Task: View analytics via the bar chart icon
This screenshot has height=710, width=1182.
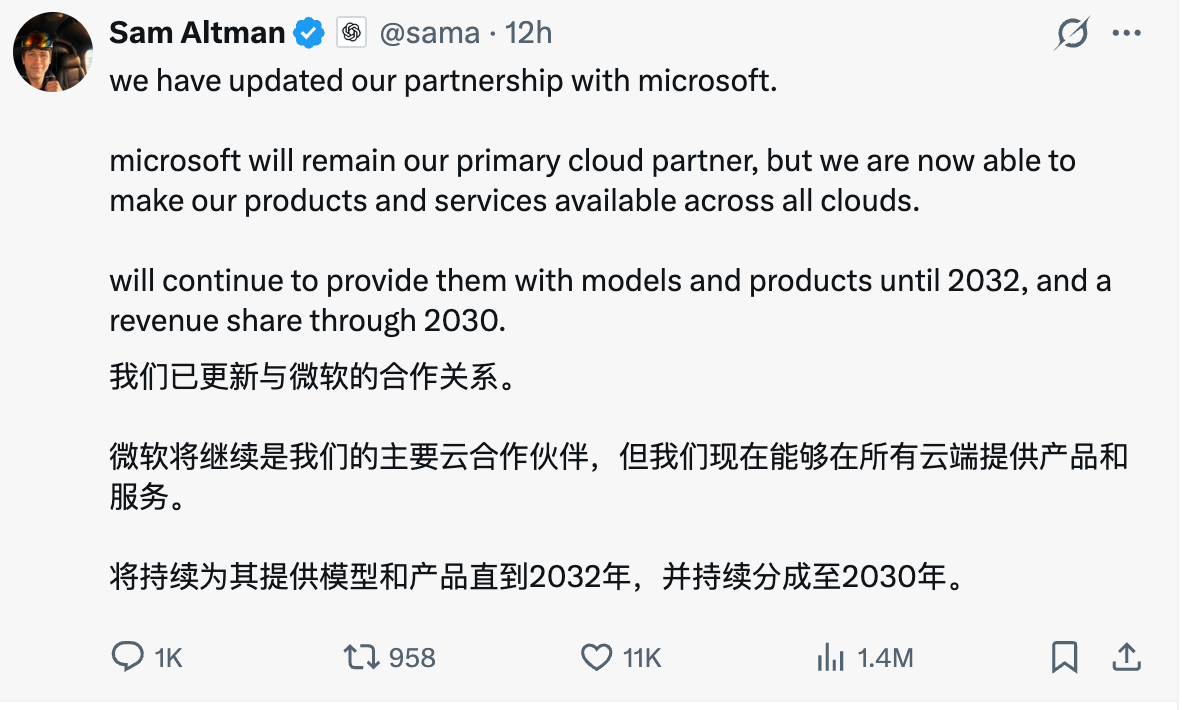Action: [831, 657]
